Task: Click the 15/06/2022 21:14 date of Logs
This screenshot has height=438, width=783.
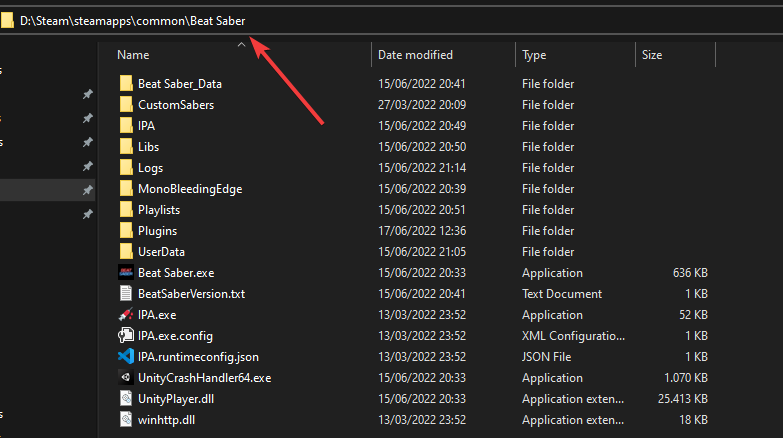Action: (422, 168)
